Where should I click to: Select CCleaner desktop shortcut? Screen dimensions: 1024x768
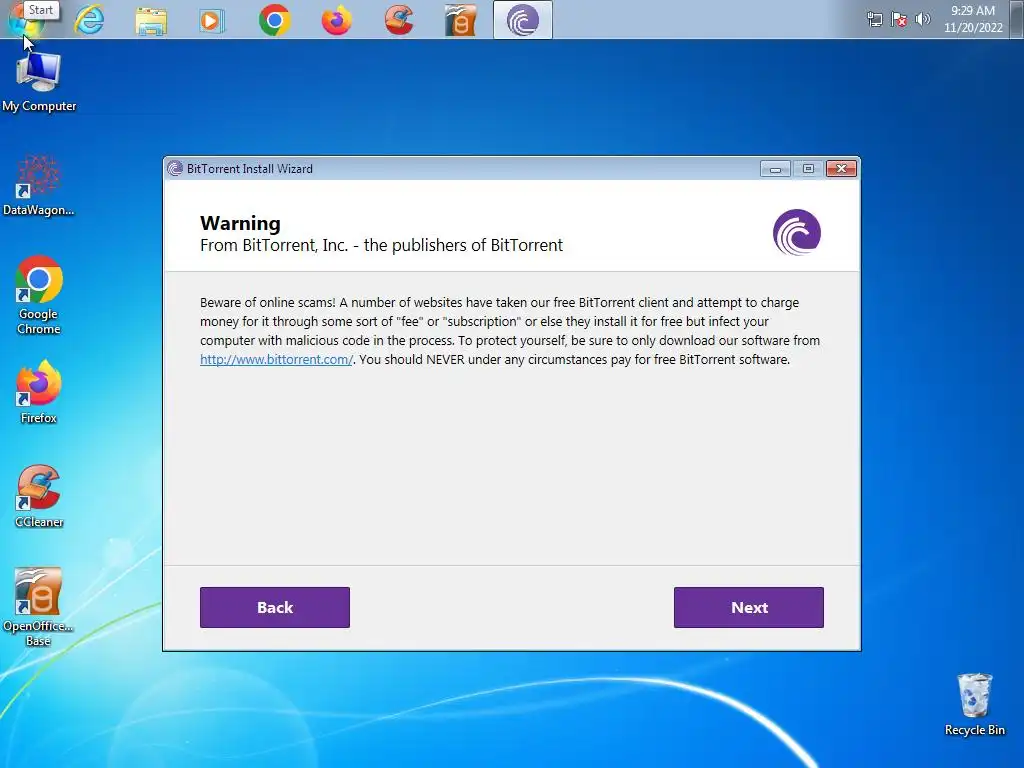click(x=39, y=496)
